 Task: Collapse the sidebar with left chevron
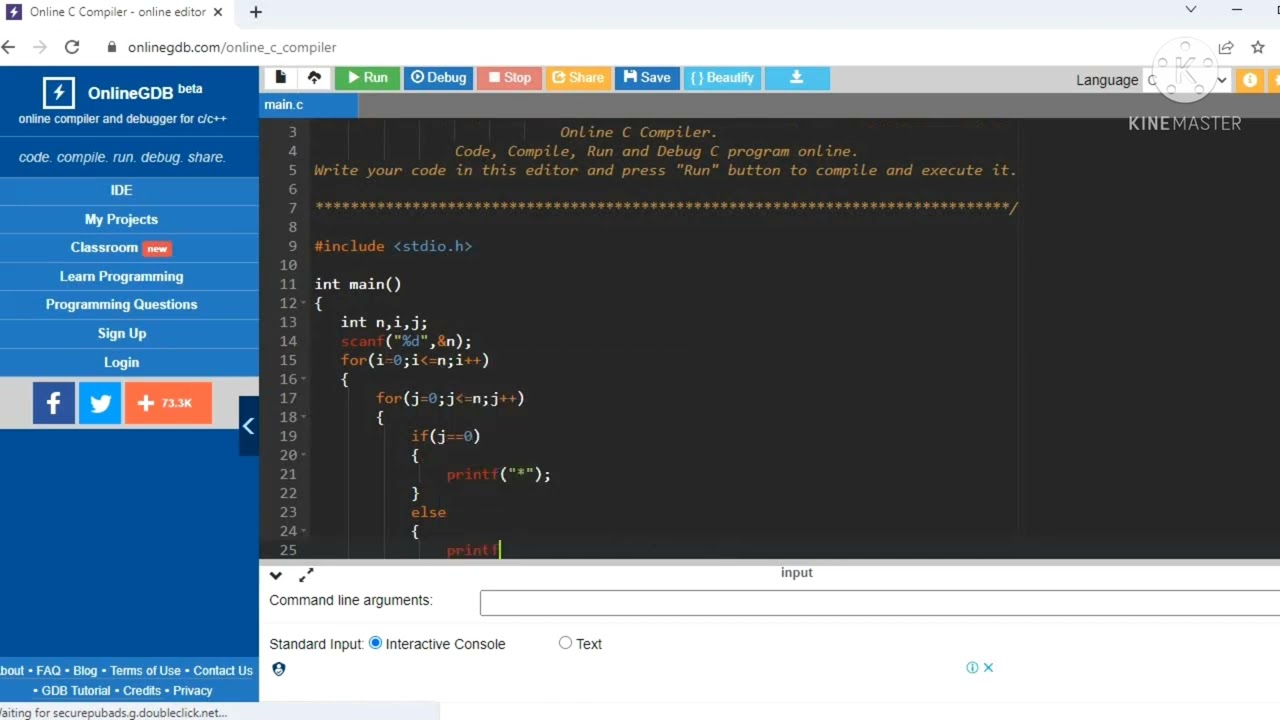coord(248,426)
